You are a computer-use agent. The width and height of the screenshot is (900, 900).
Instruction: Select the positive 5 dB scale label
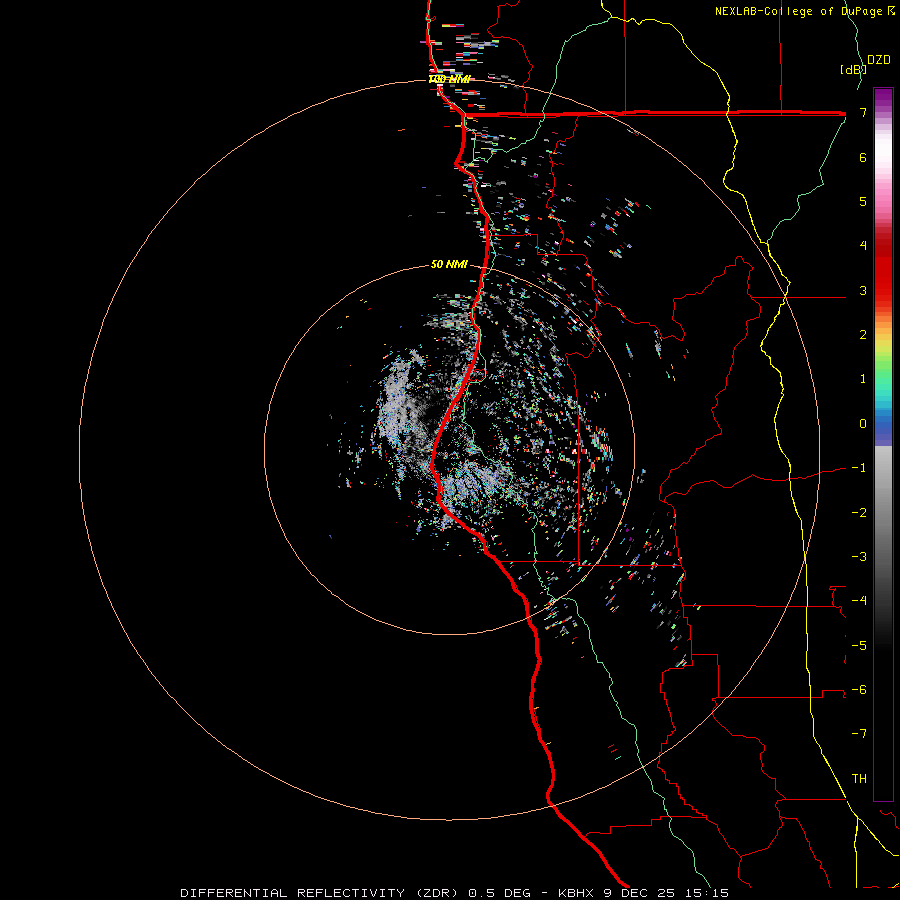863,201
